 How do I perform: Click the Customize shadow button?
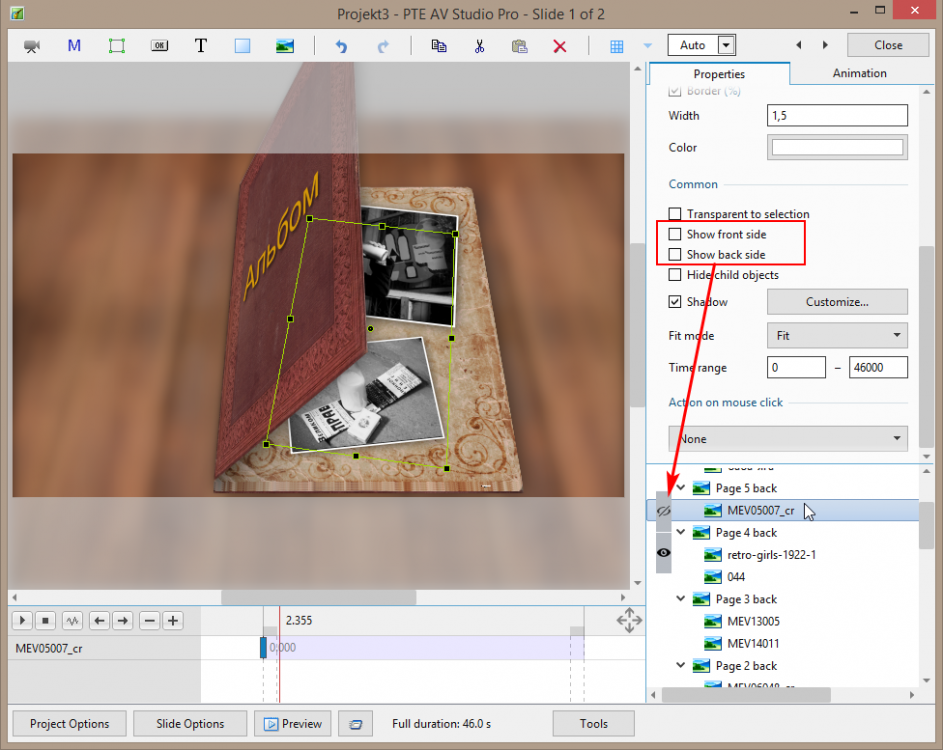(837, 302)
